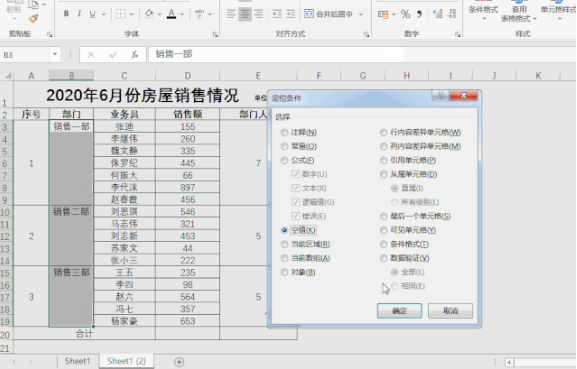577x369 pixels.
Task: Select 可见单元格(Y) radio option
Action: [x=408, y=230]
